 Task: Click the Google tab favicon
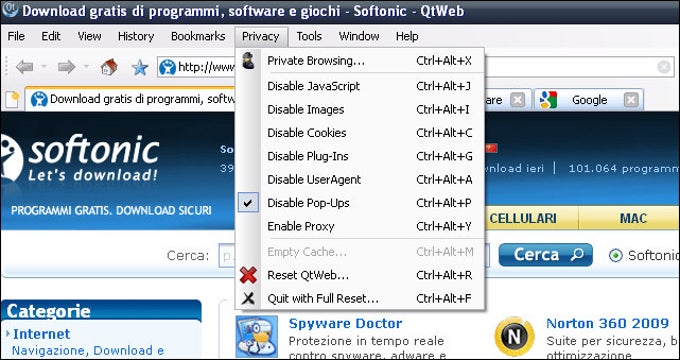point(549,100)
